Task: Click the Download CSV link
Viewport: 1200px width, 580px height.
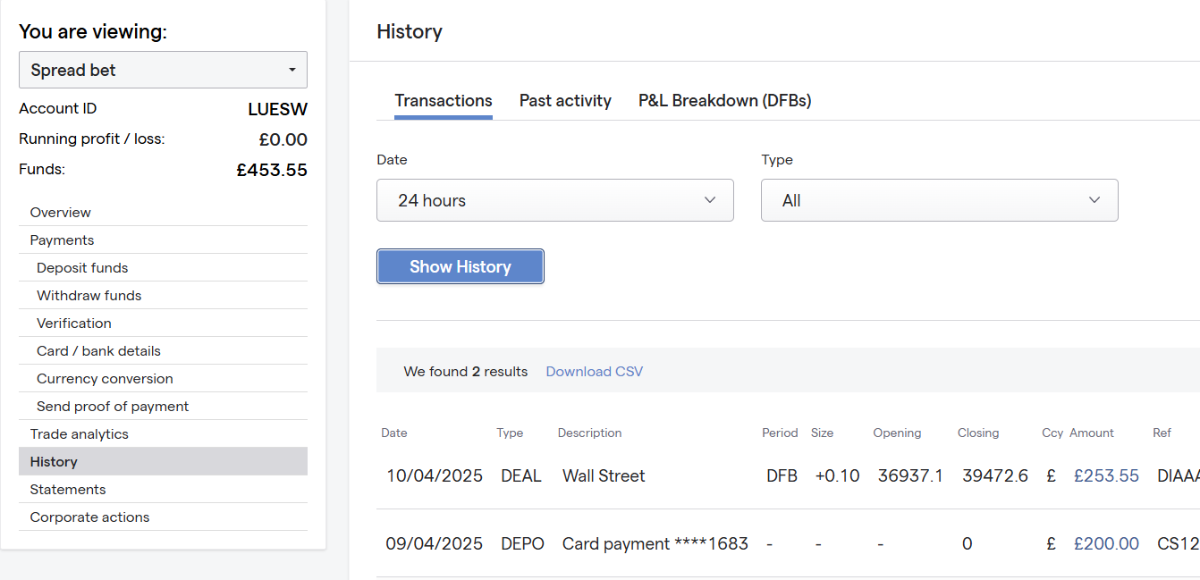Action: (x=594, y=372)
